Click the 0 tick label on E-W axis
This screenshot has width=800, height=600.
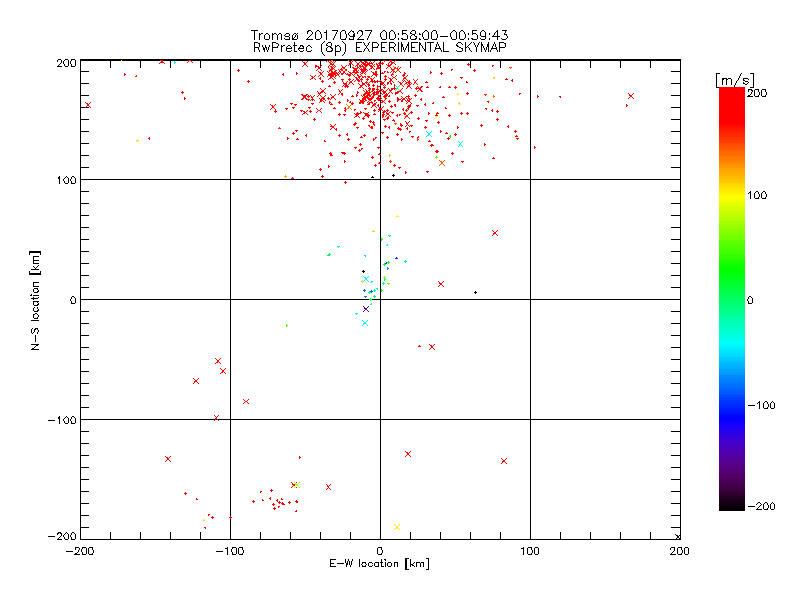coord(380,551)
